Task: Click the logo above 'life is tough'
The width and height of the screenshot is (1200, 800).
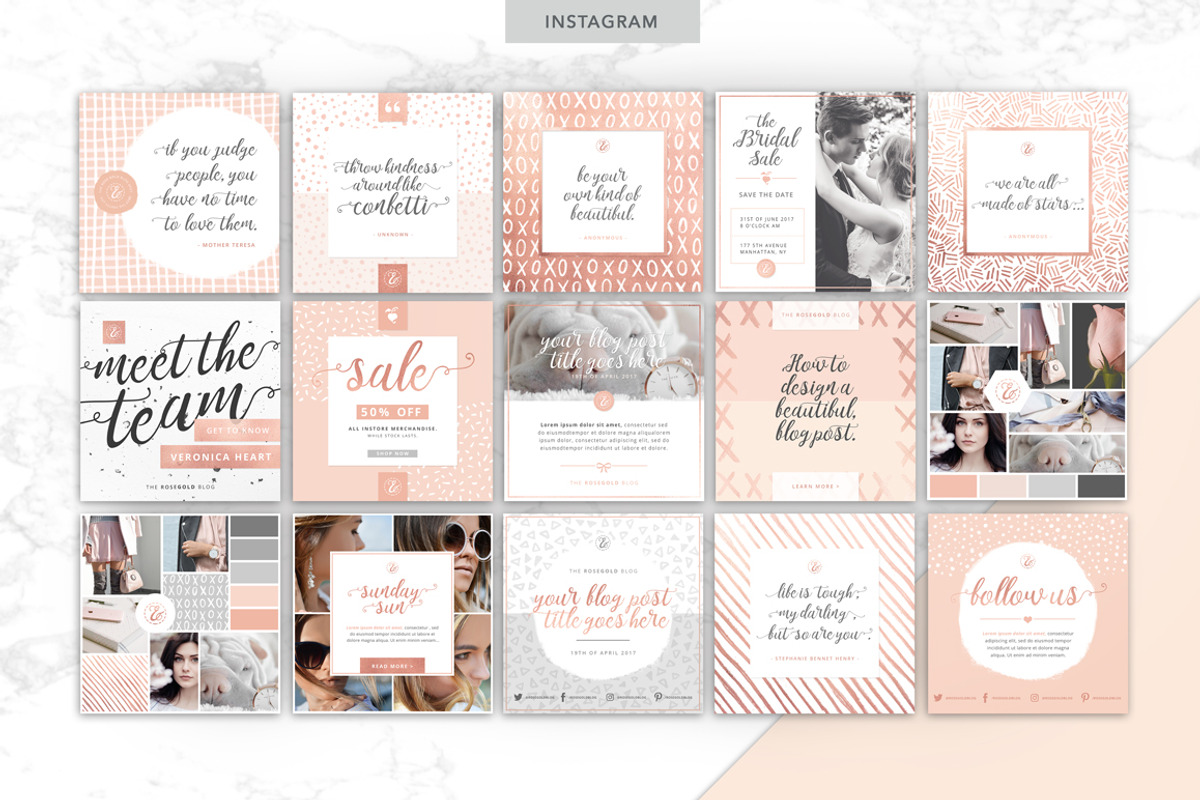Action: (813, 567)
